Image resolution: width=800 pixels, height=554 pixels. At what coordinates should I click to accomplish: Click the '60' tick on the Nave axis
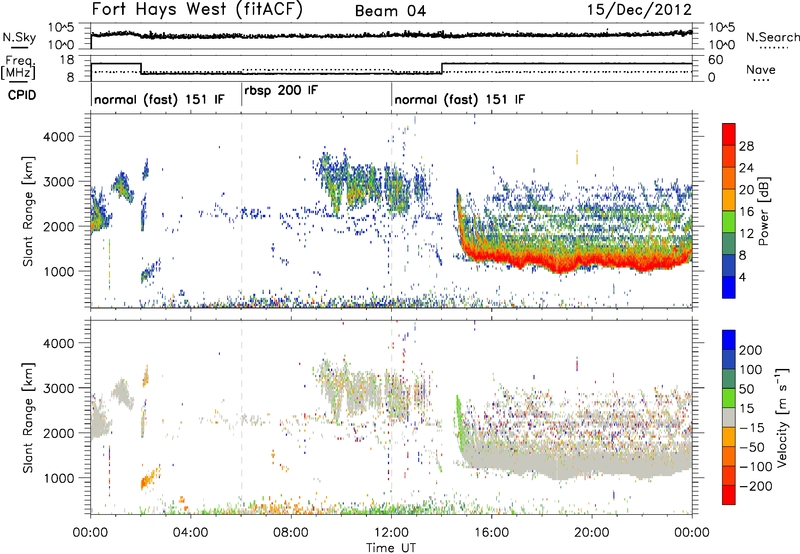[x=716, y=60]
